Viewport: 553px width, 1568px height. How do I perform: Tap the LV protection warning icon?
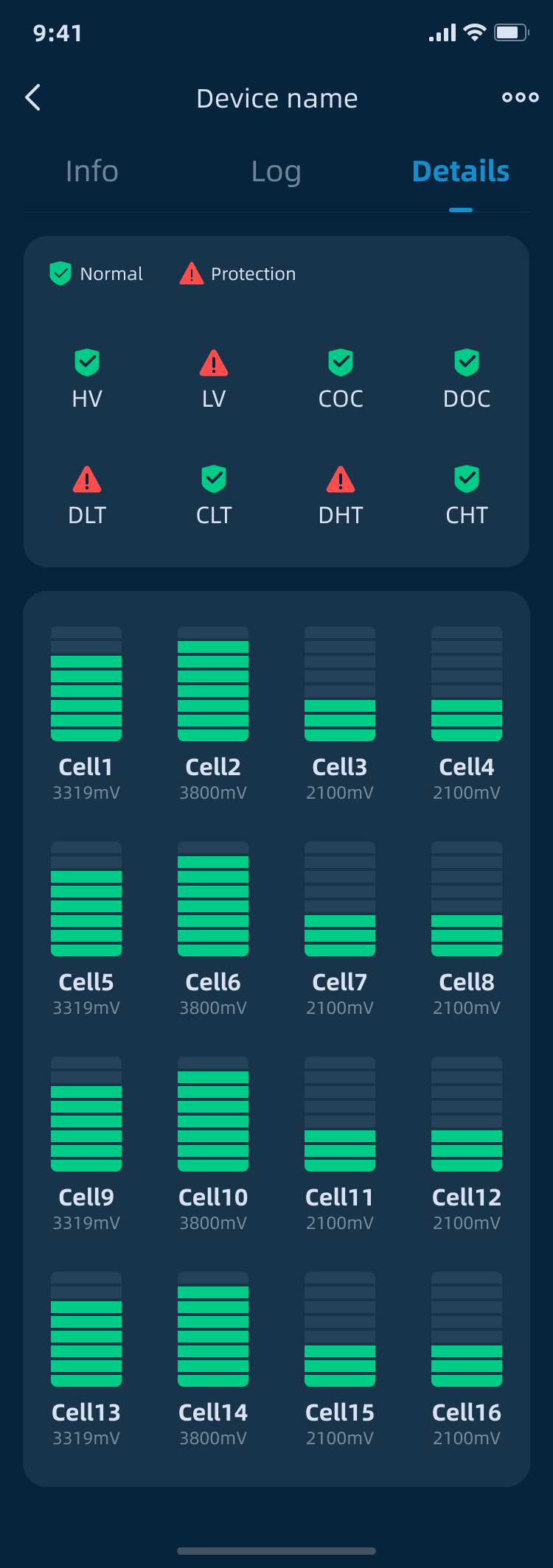(214, 363)
